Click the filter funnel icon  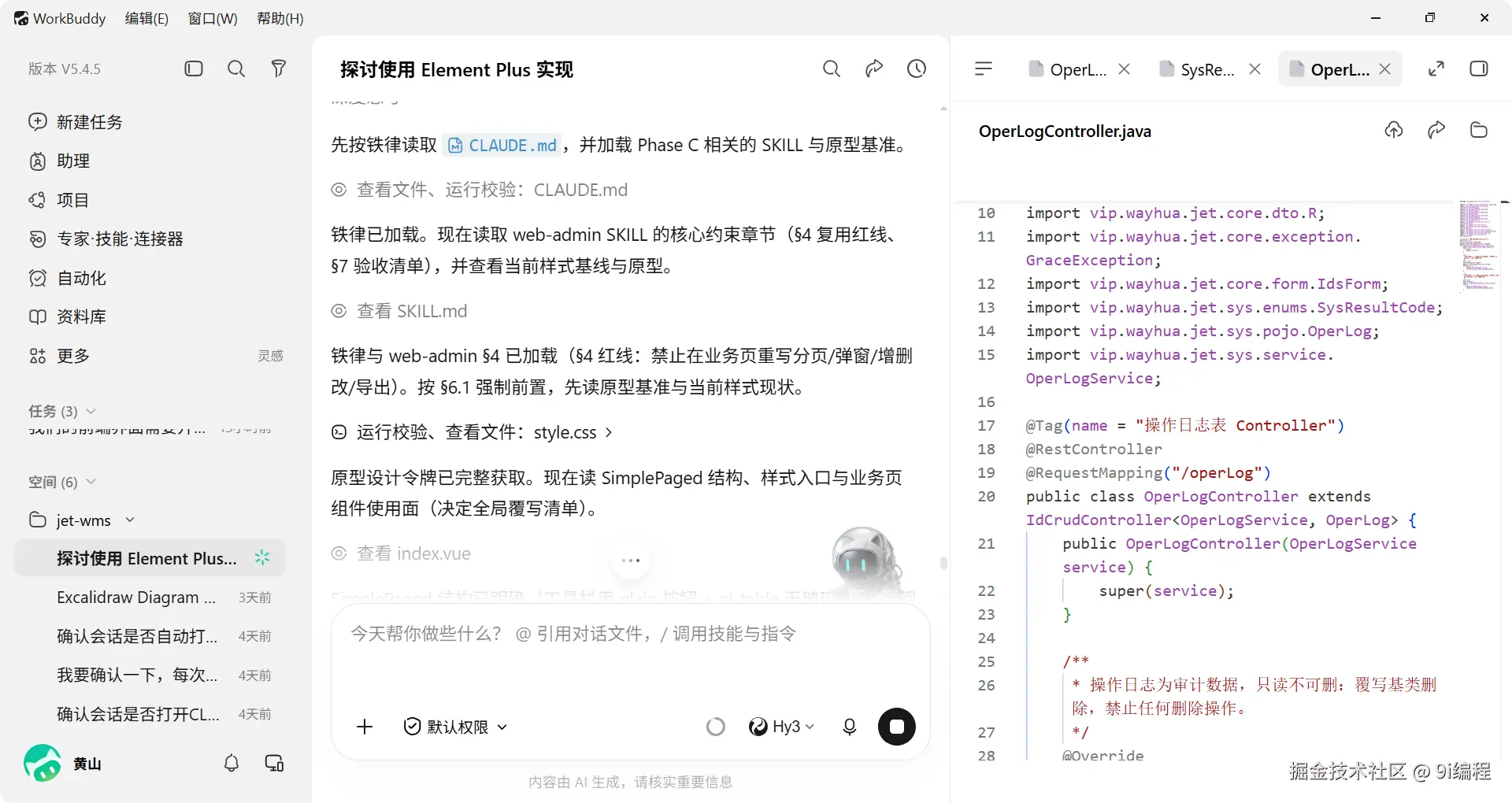click(278, 68)
